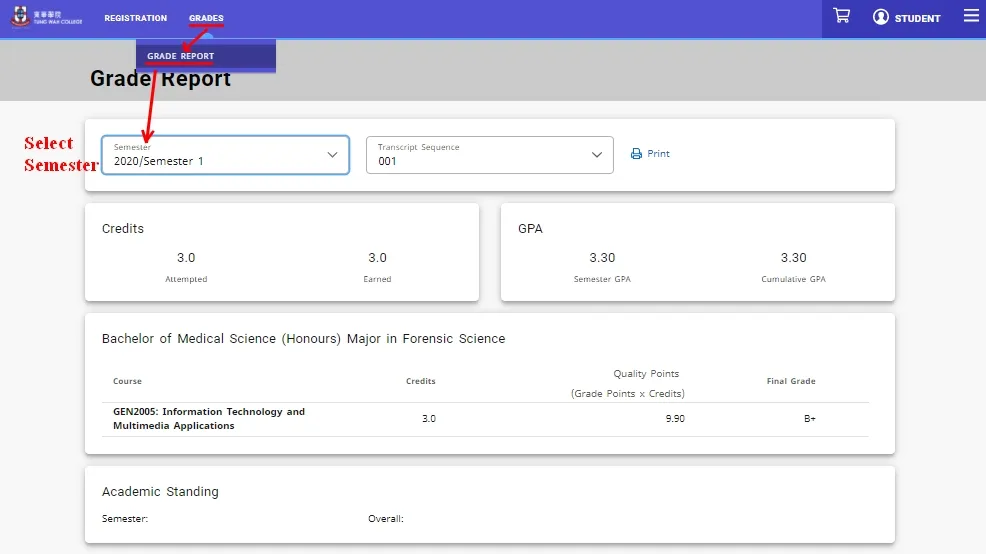The height and width of the screenshot is (554, 986).
Task: Expand the Transcript Sequence dropdown arrow
Action: pos(597,155)
